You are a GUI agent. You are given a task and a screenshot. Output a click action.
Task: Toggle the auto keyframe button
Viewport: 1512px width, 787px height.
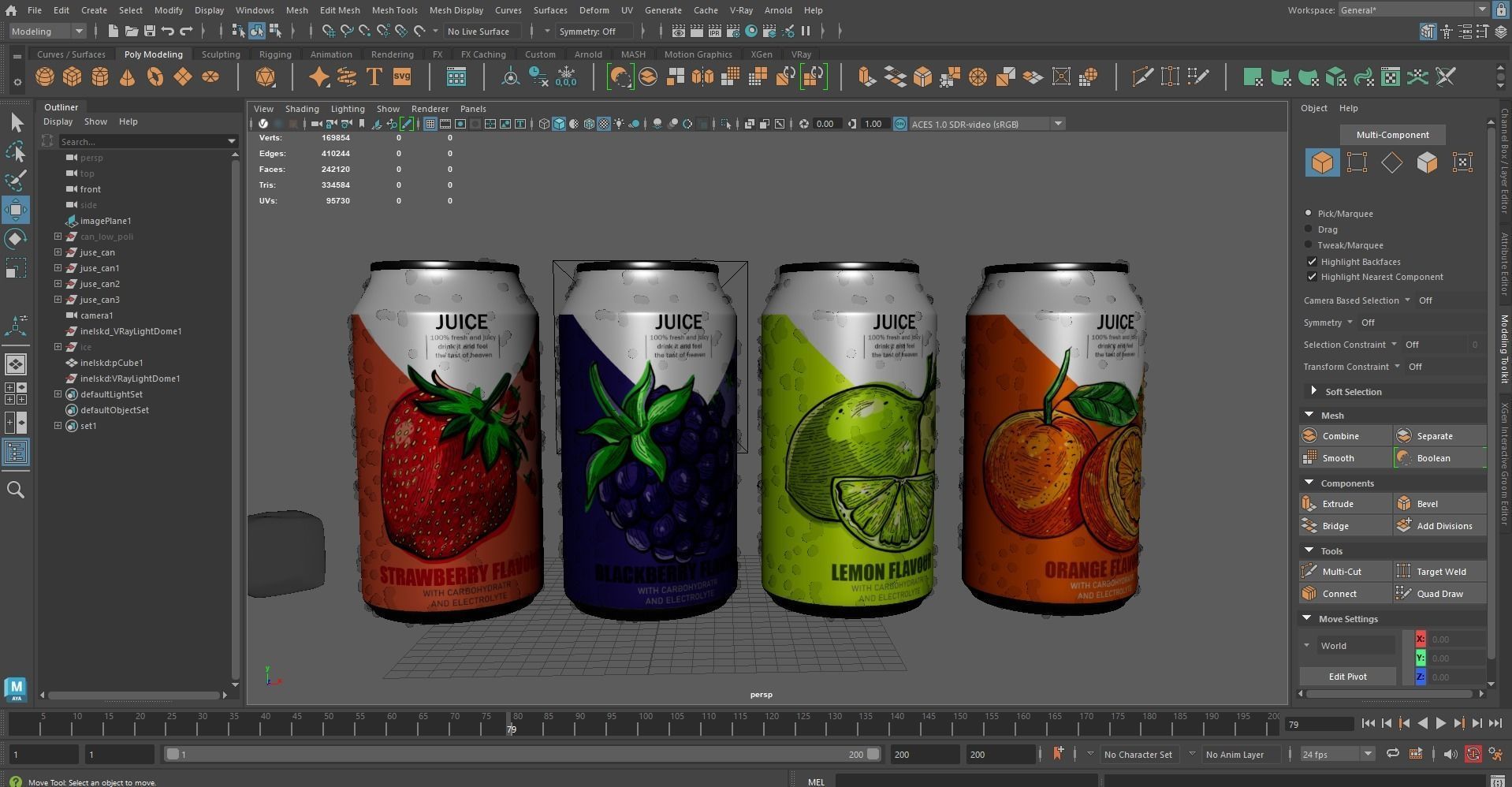1473,754
